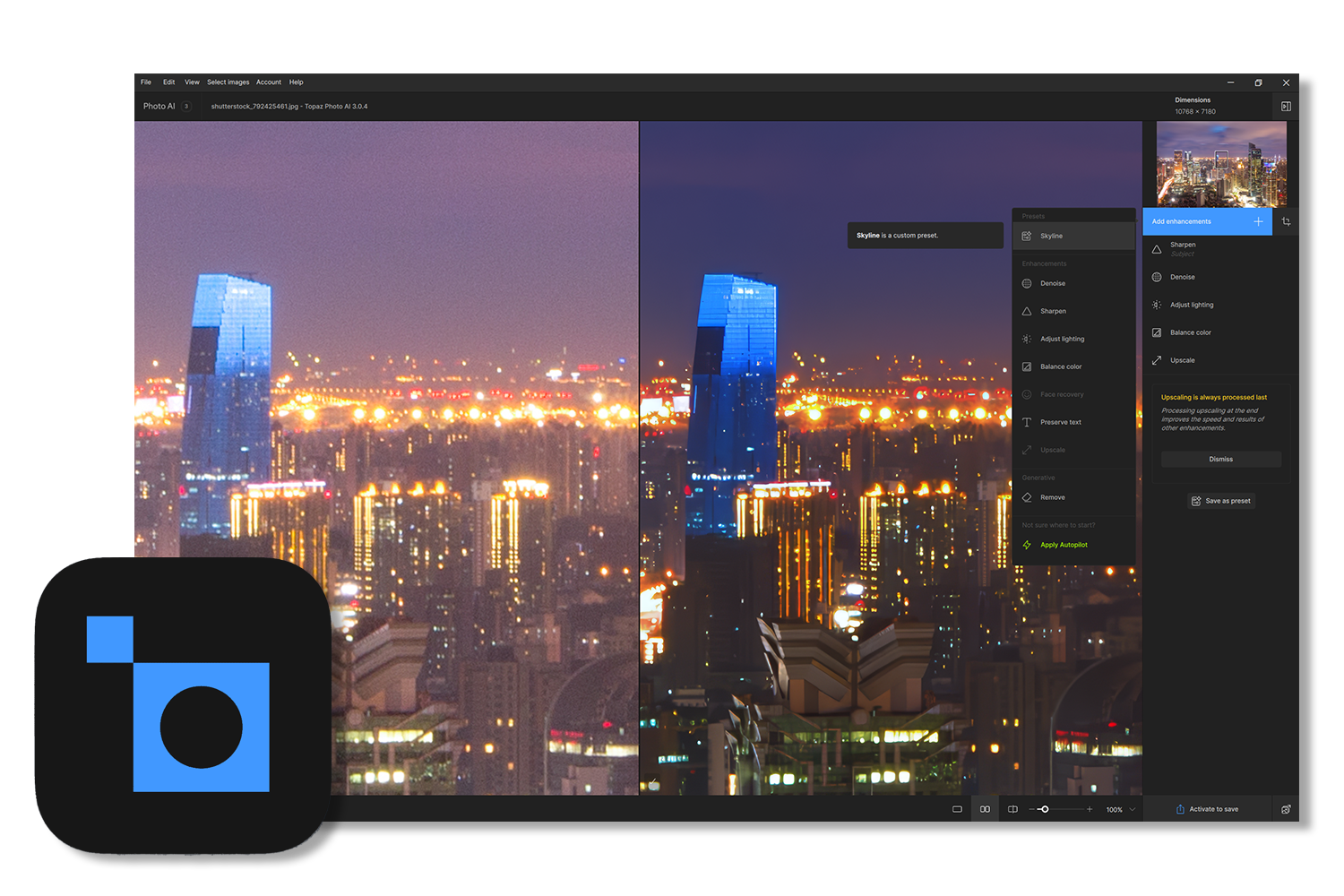Toggle side-by-side comparison view
Image resolution: width=1344 pixels, height=896 pixels.
[985, 809]
